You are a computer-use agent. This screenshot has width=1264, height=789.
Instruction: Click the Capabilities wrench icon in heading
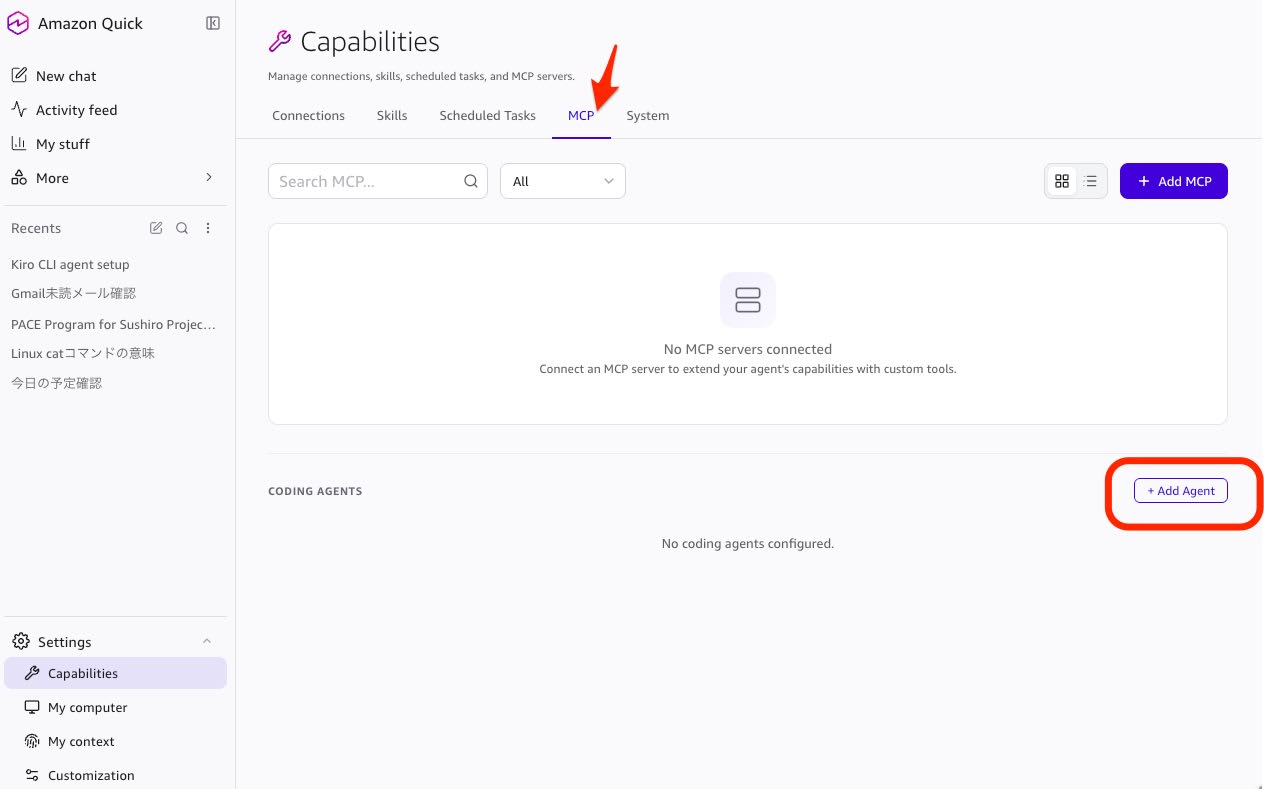coord(280,41)
